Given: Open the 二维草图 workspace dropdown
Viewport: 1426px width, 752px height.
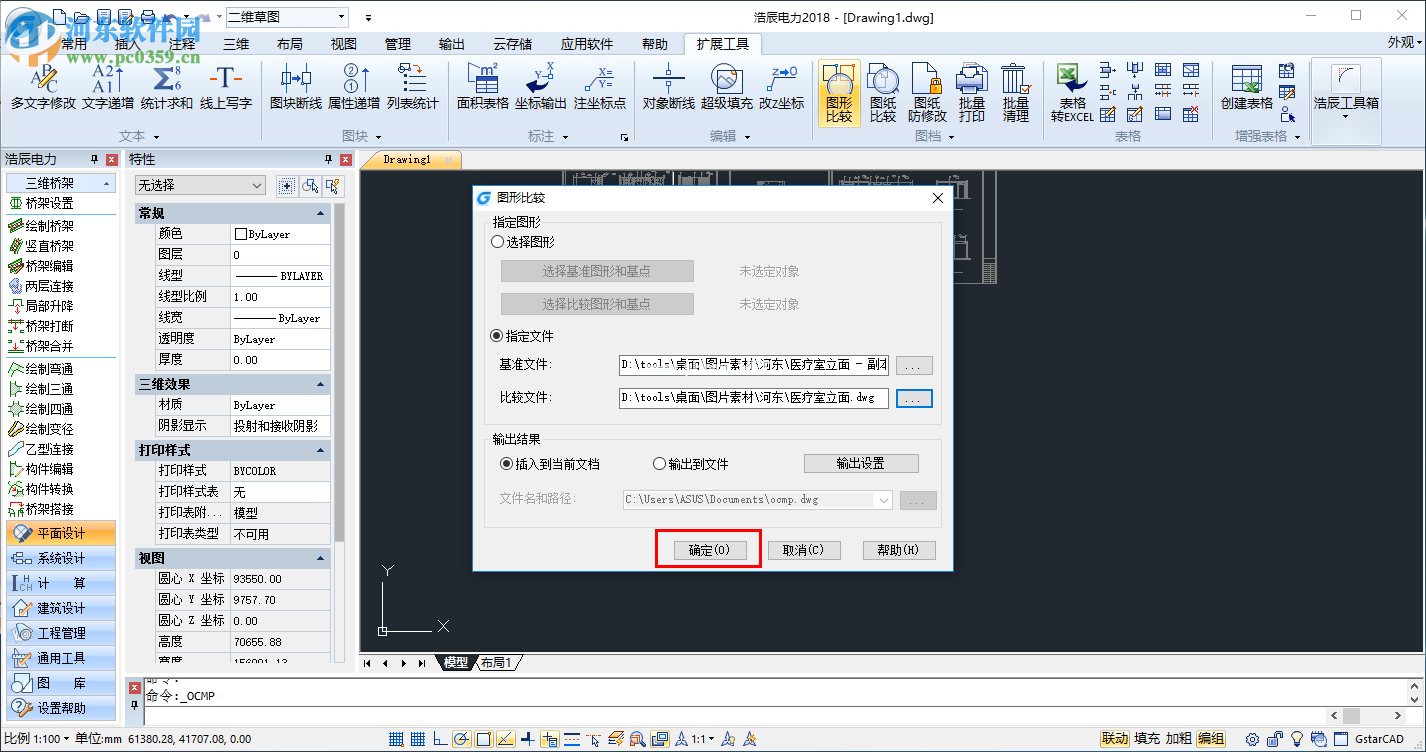Looking at the screenshot, I should click(287, 17).
